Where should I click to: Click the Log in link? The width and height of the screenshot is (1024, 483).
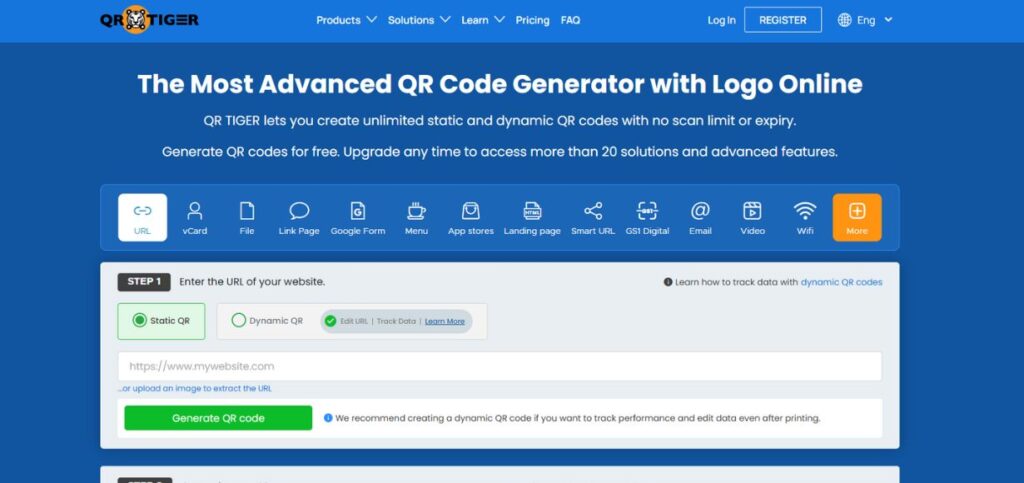point(721,20)
